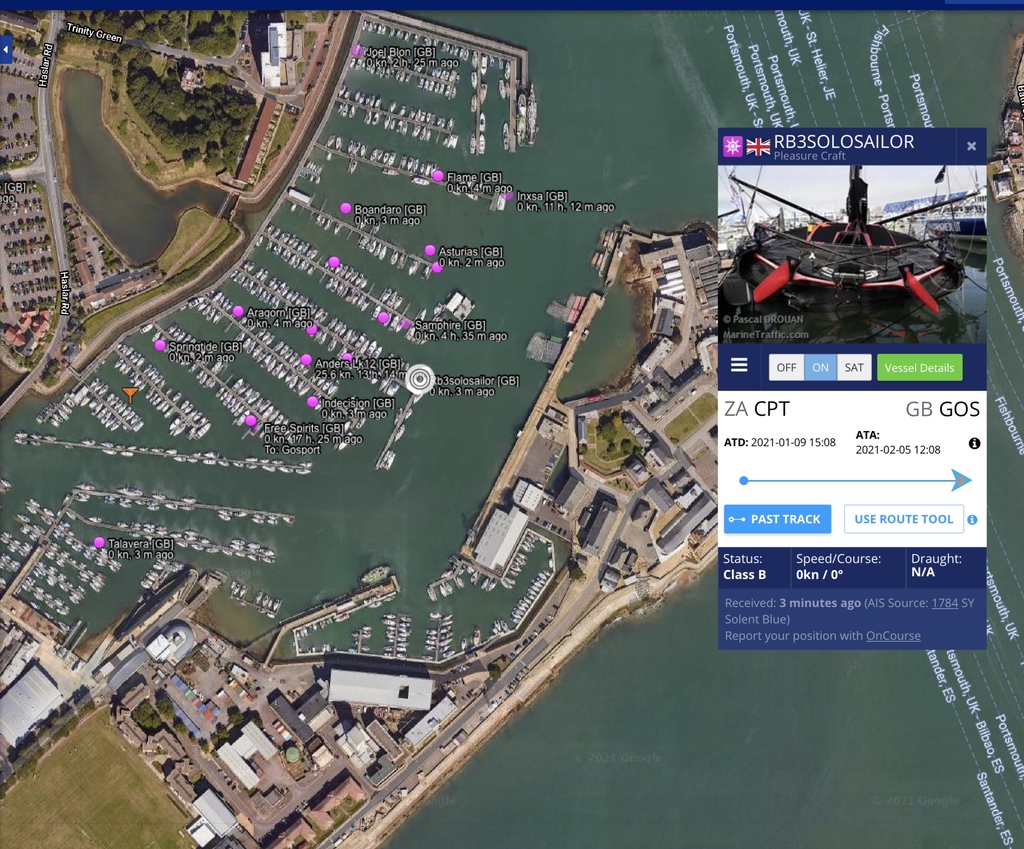The image size is (1024, 849).
Task: Select the Indecision vessel marker
Action: tap(313, 402)
